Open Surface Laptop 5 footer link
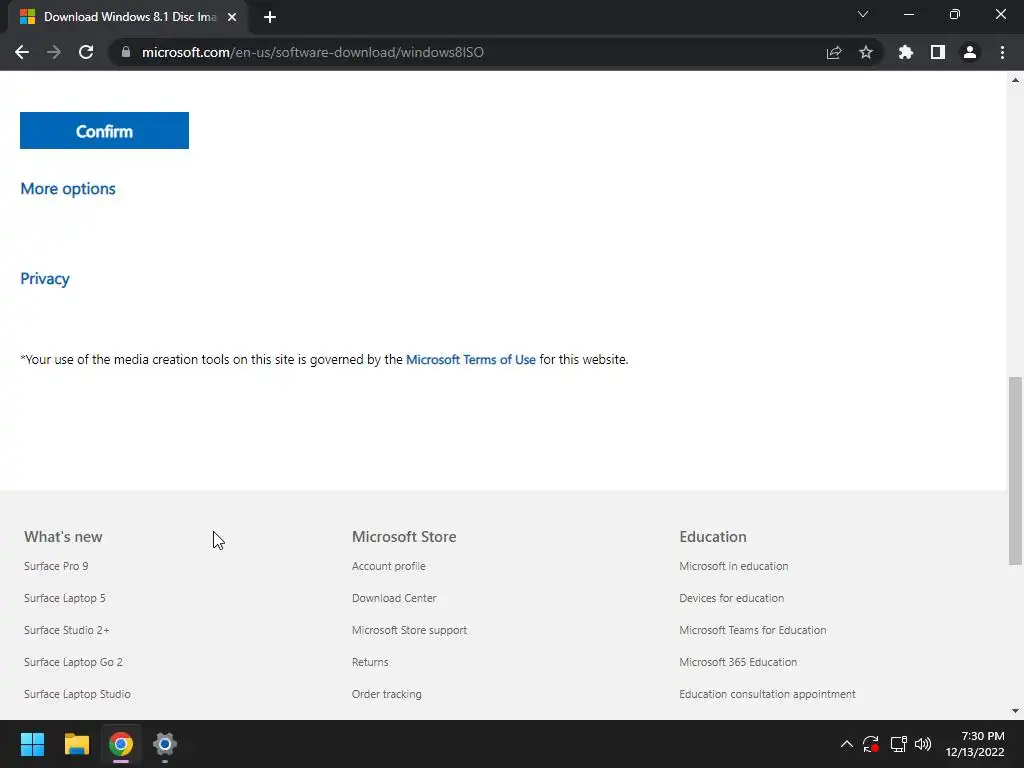 (65, 598)
